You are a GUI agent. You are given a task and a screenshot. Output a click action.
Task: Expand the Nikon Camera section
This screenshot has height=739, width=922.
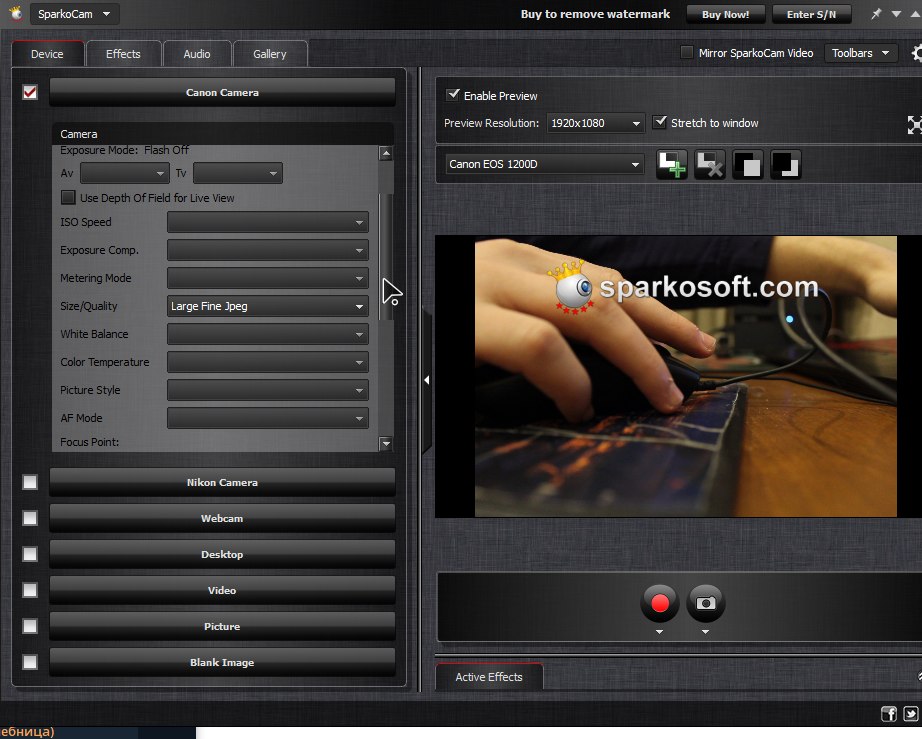click(222, 482)
